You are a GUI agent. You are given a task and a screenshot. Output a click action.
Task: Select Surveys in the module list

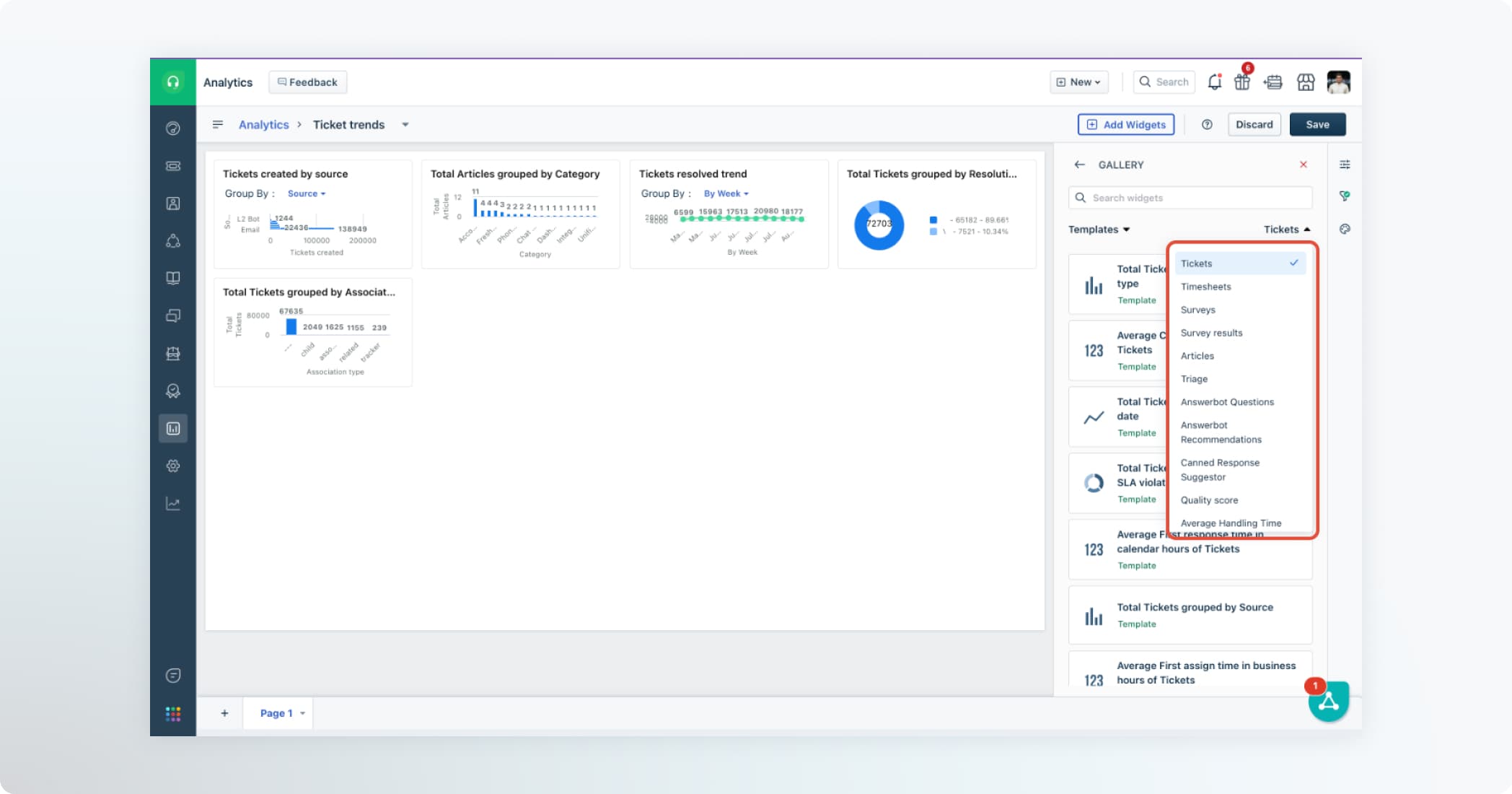point(1239,310)
